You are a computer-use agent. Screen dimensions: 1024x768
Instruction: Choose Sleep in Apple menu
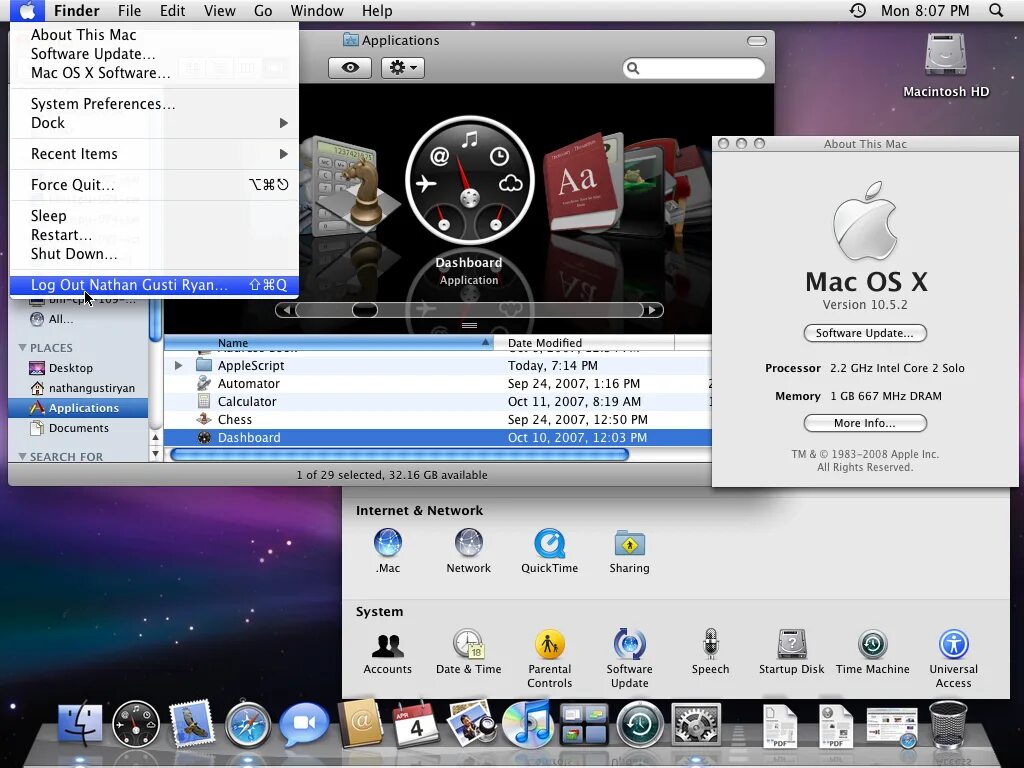tap(154, 216)
